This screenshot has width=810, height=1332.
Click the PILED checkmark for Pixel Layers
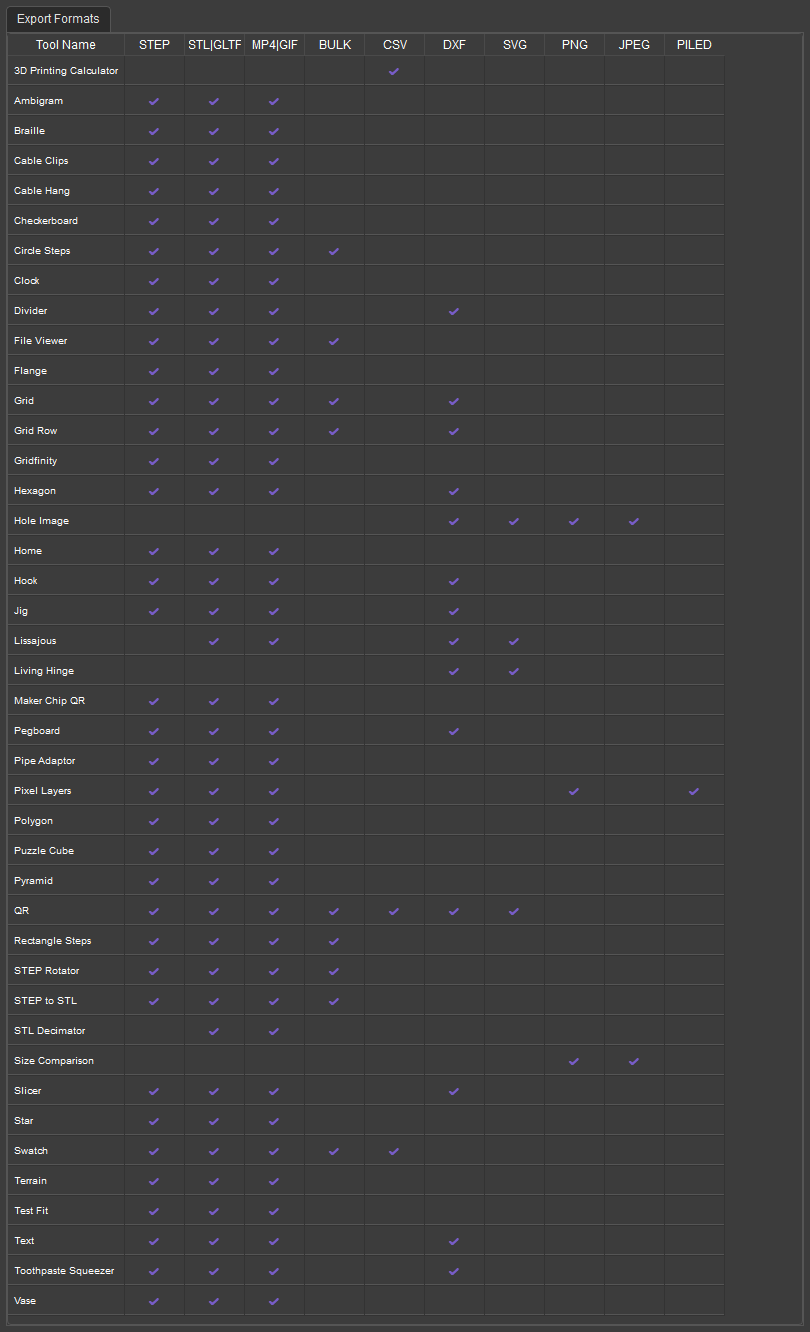click(694, 791)
